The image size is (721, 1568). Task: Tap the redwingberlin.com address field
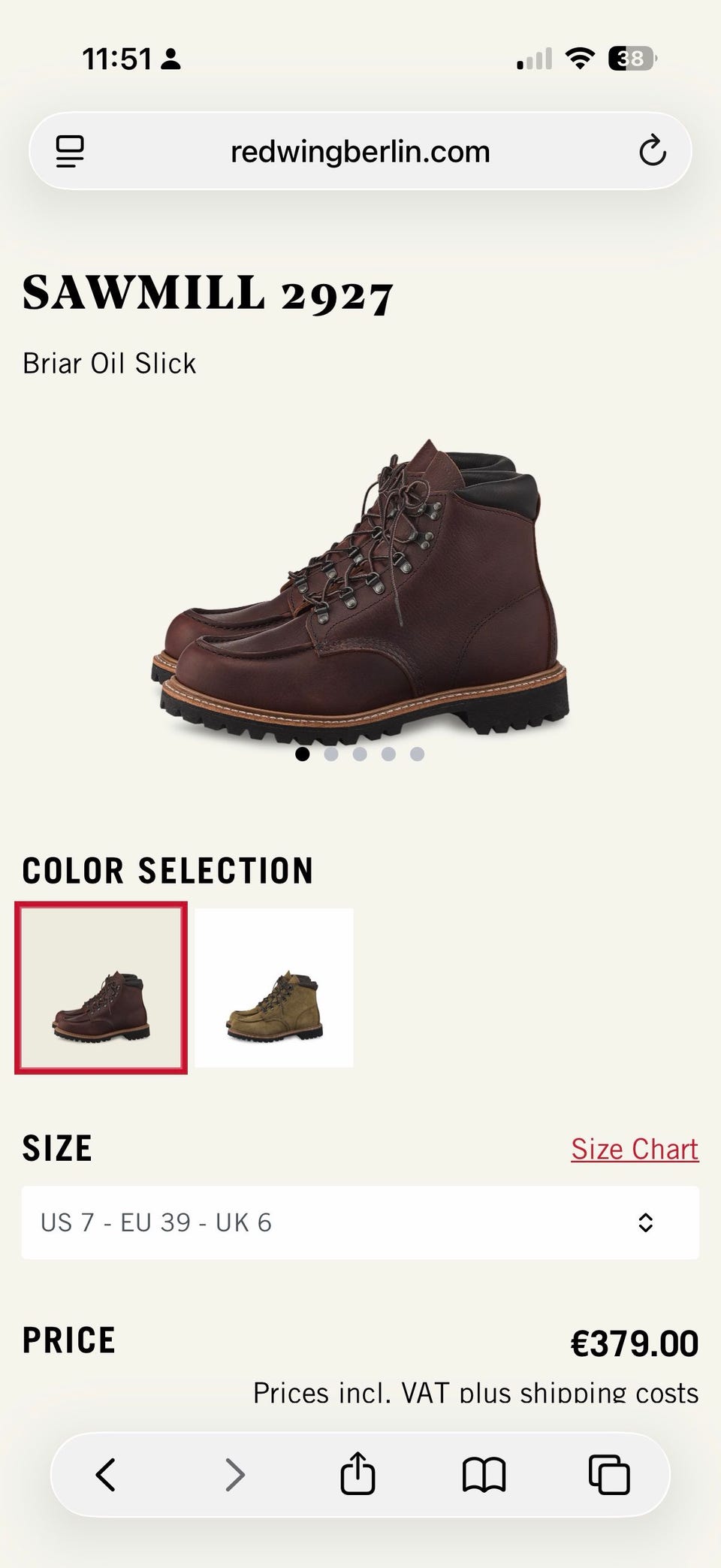(x=360, y=152)
